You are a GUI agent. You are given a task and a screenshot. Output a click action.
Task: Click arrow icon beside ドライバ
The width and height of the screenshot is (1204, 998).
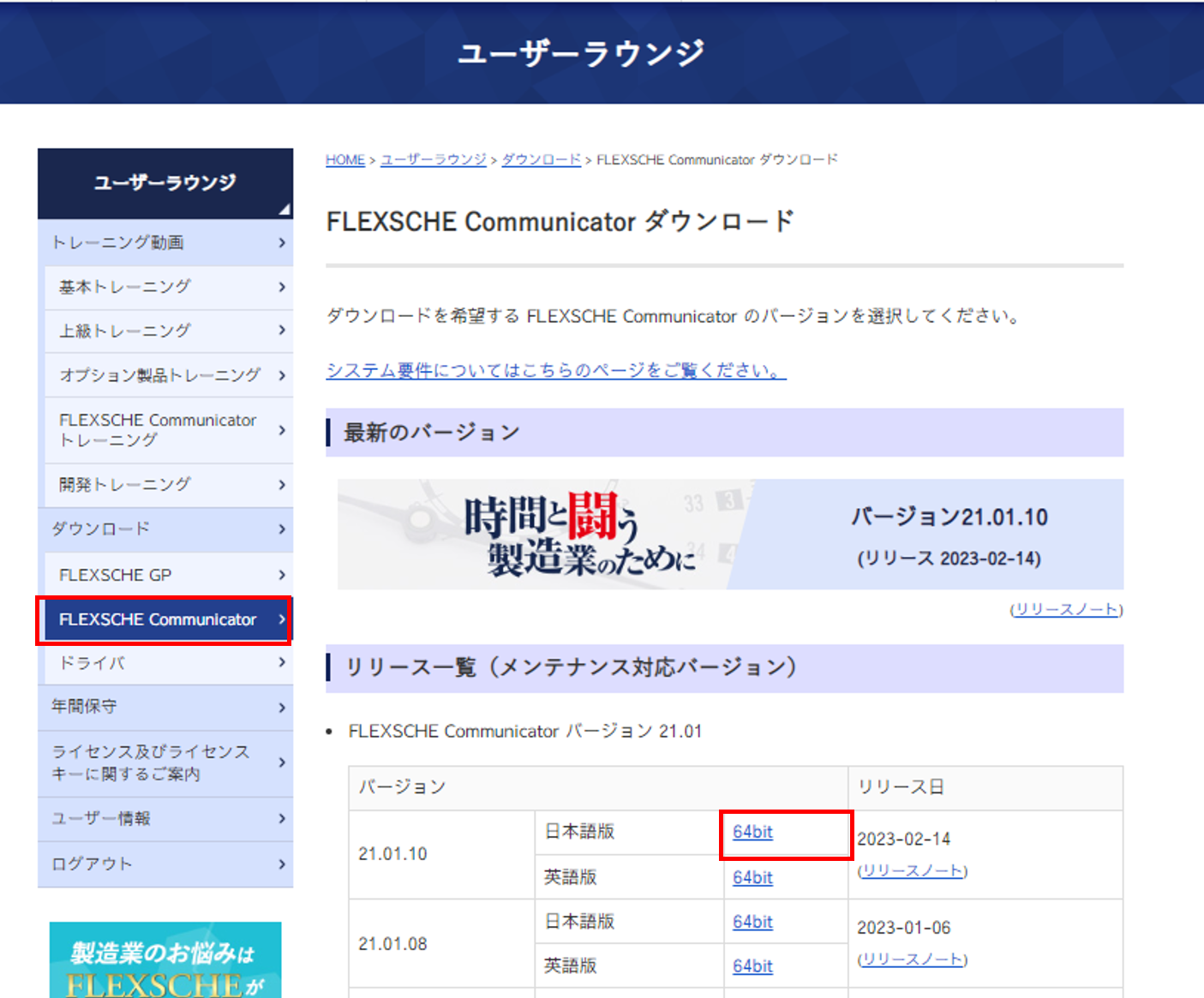tap(282, 662)
